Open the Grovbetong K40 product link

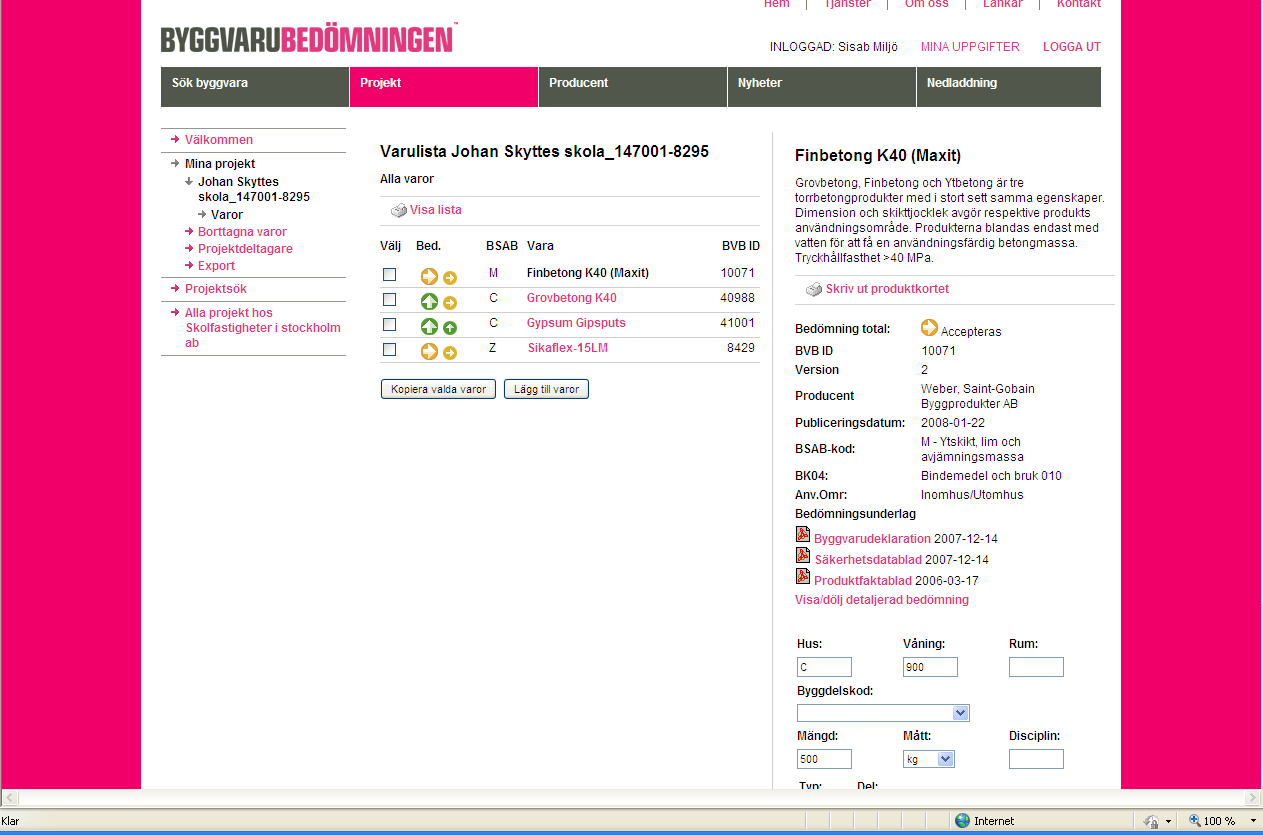pos(572,298)
